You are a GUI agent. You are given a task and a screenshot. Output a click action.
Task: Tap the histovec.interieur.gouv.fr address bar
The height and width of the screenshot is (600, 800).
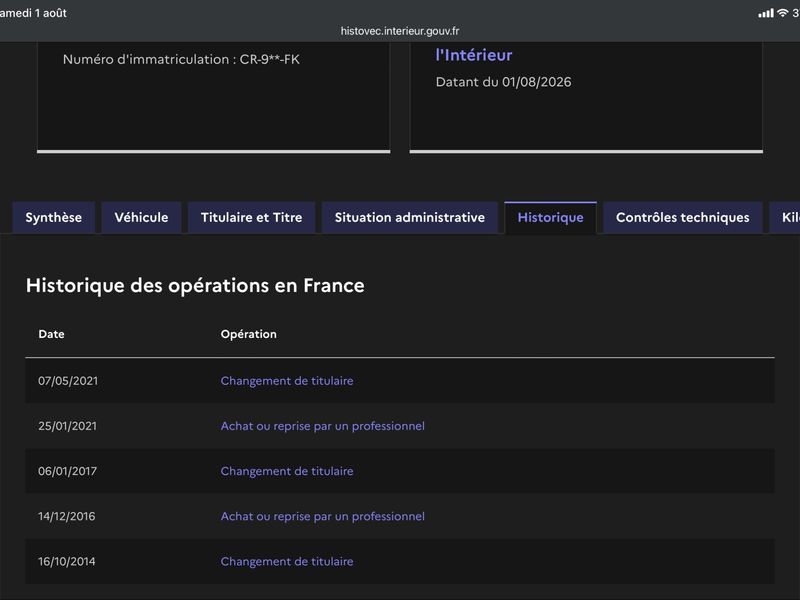coord(400,31)
